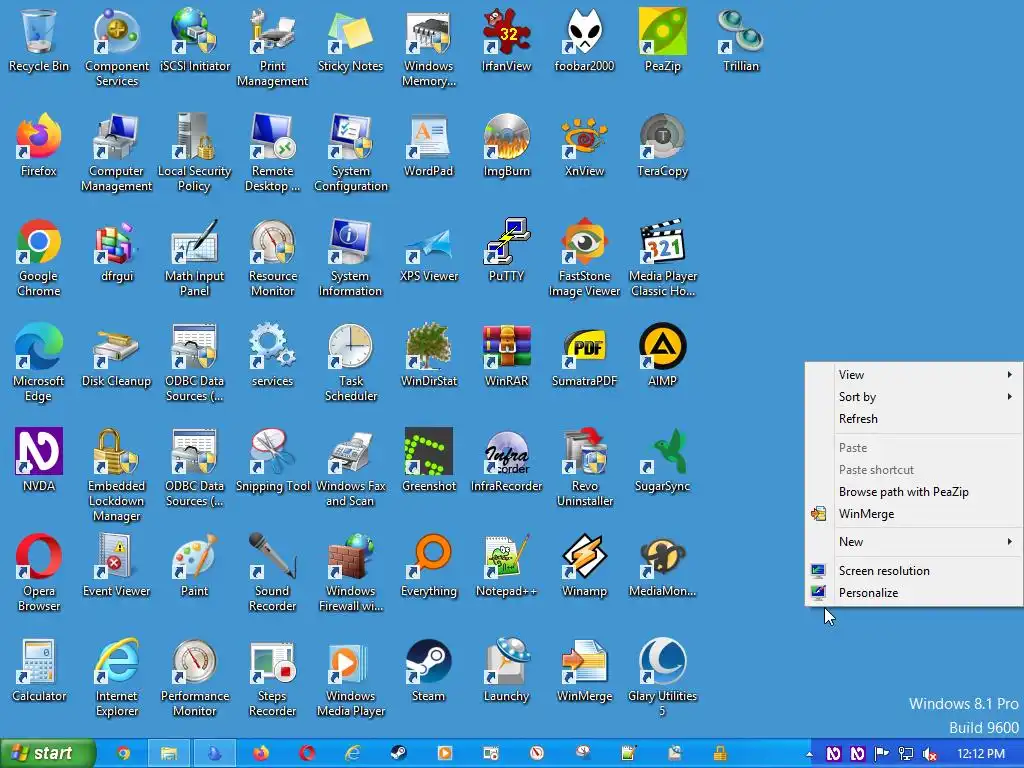Open Steam from the taskbar
The image size is (1024, 768).
(x=398, y=754)
